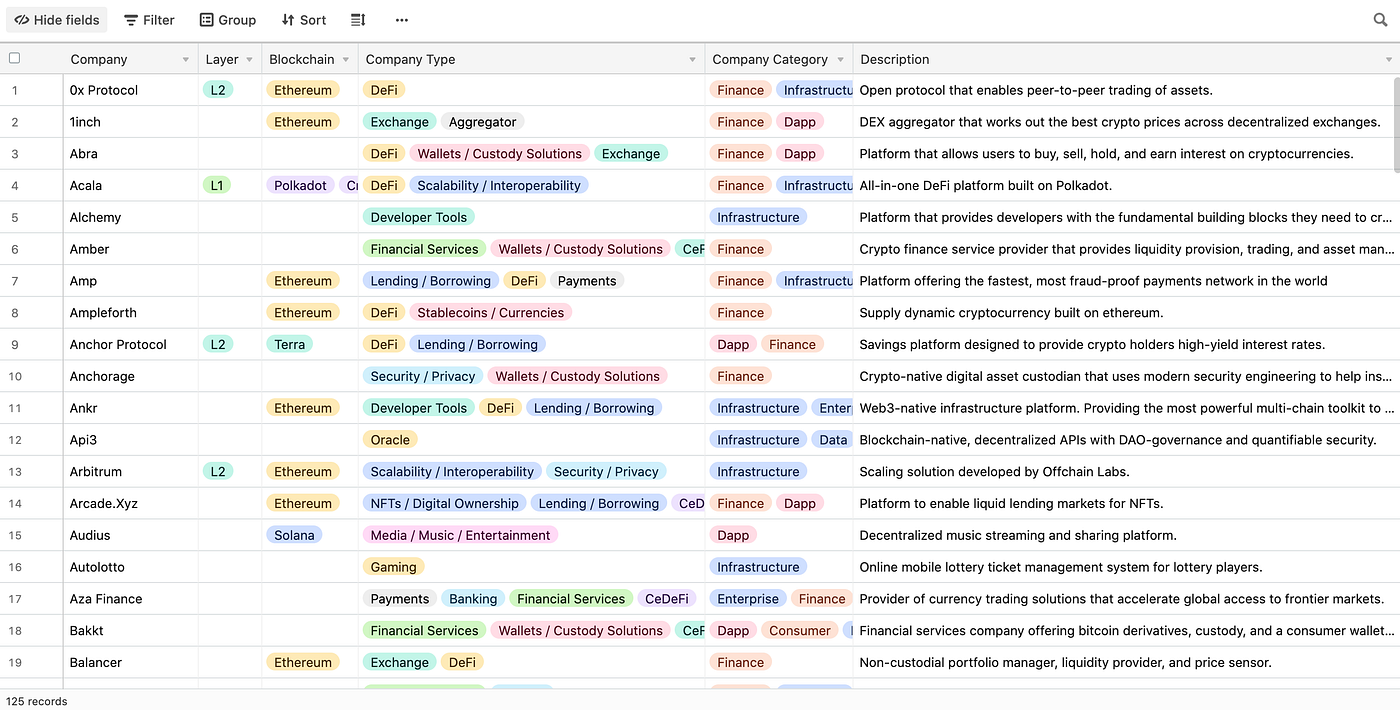Click the Stablecoins / Currencies tag
Screen dimensions: 1400x710
(490, 313)
